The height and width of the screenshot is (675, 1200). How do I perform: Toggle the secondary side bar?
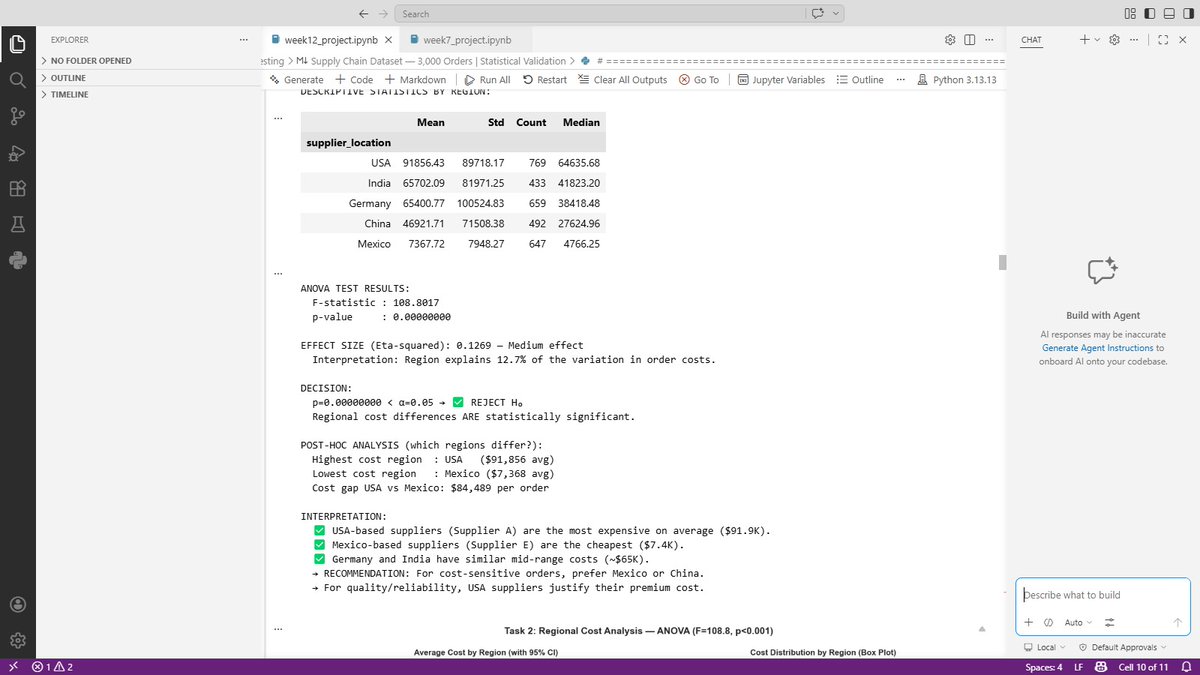pos(1187,14)
